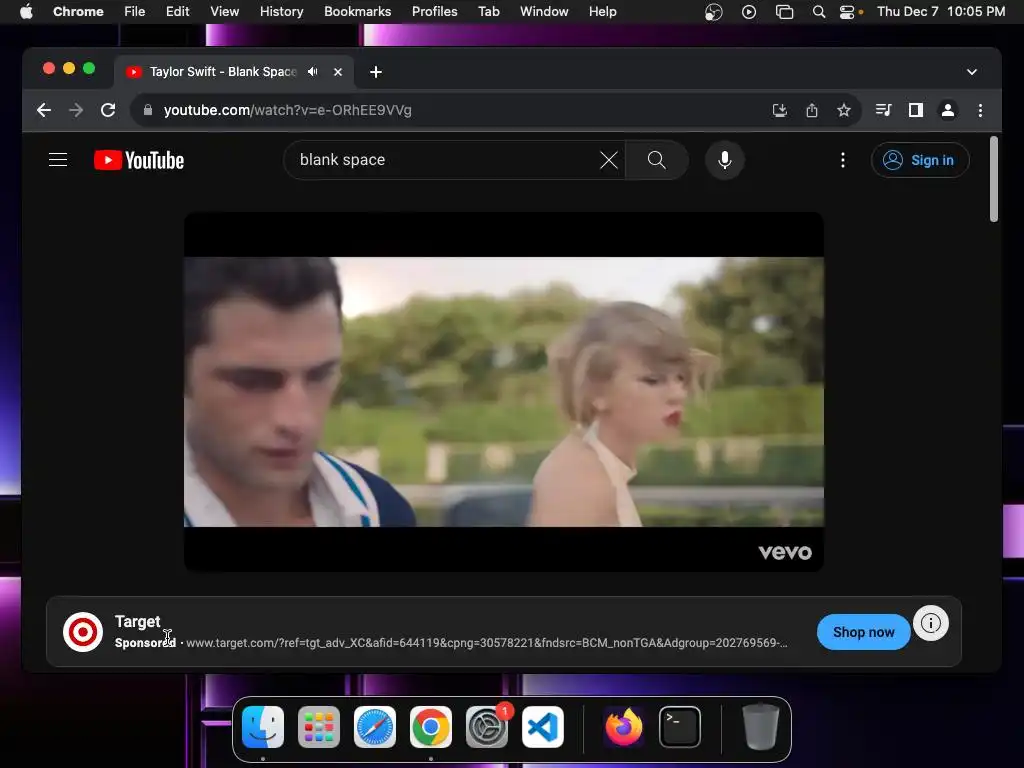Reload the YouTube page
The height and width of the screenshot is (768, 1024).
[x=108, y=110]
